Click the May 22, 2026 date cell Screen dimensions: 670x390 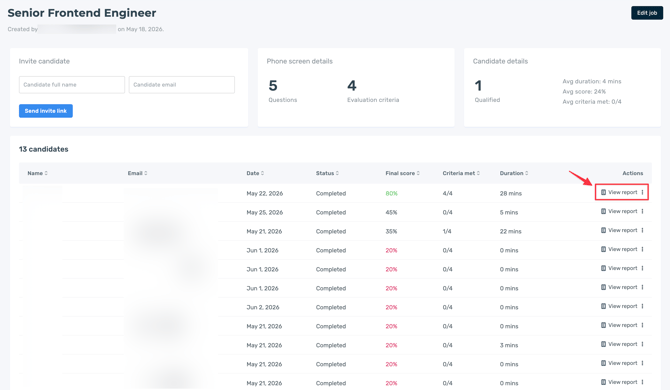point(264,194)
